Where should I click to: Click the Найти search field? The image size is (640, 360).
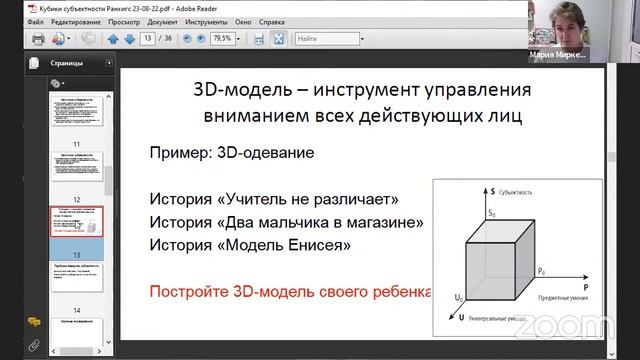(x=327, y=39)
